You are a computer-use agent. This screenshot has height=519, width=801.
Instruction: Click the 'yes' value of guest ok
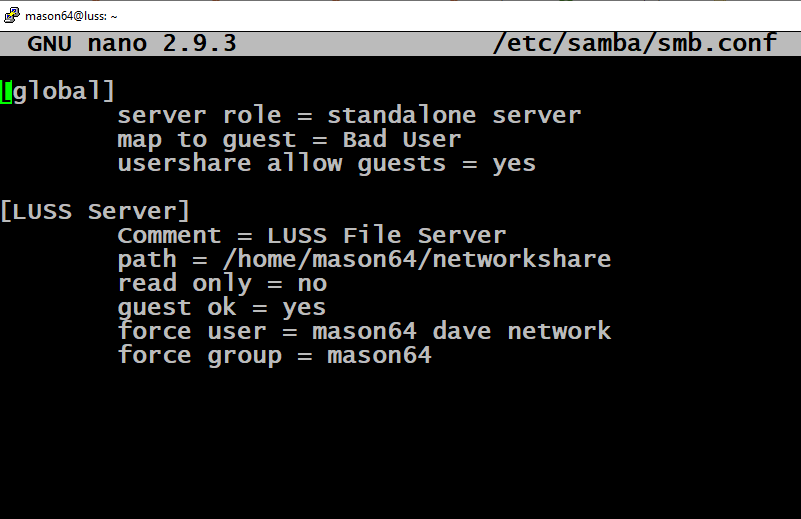coord(304,308)
